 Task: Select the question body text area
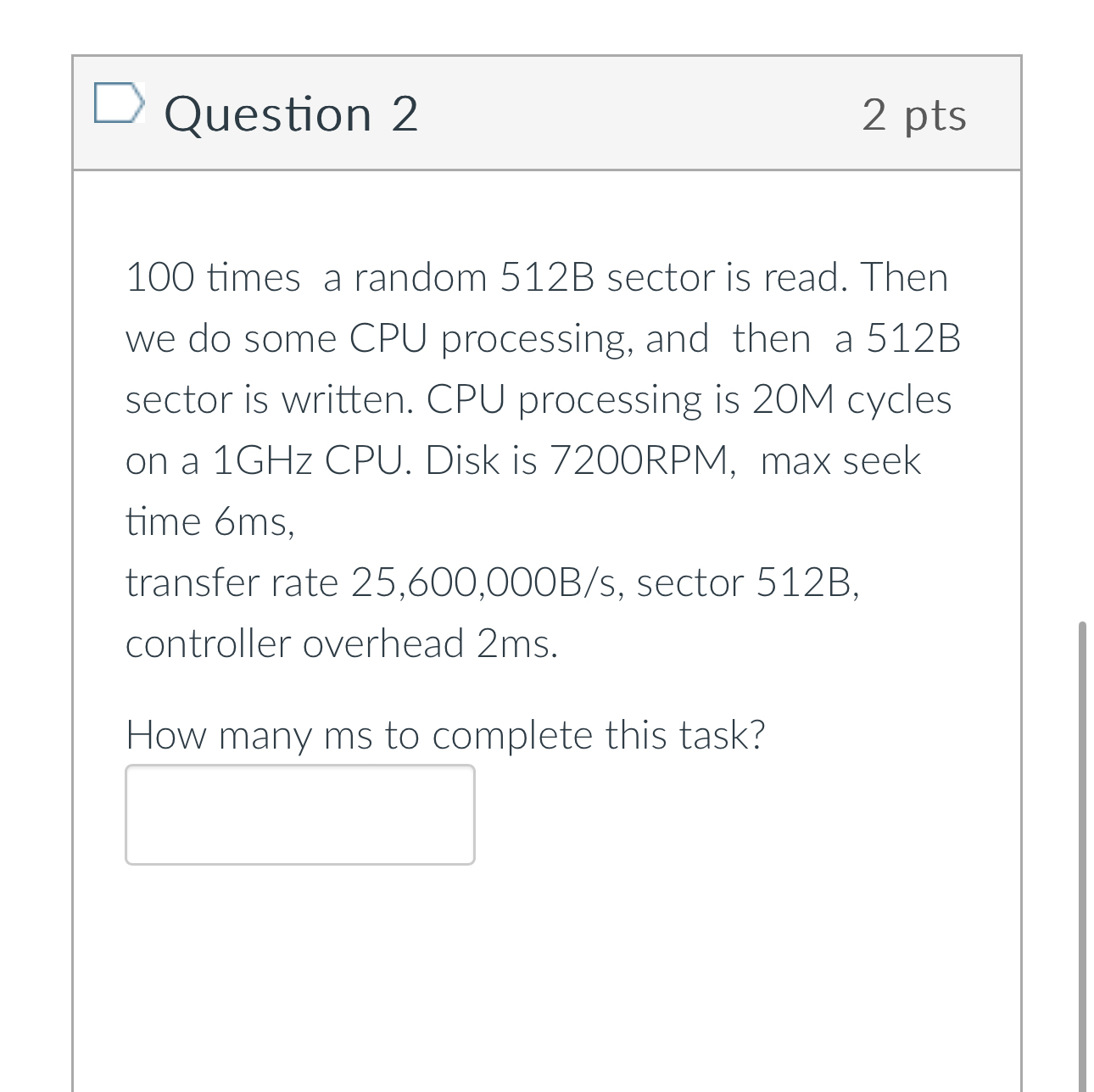click(x=543, y=458)
